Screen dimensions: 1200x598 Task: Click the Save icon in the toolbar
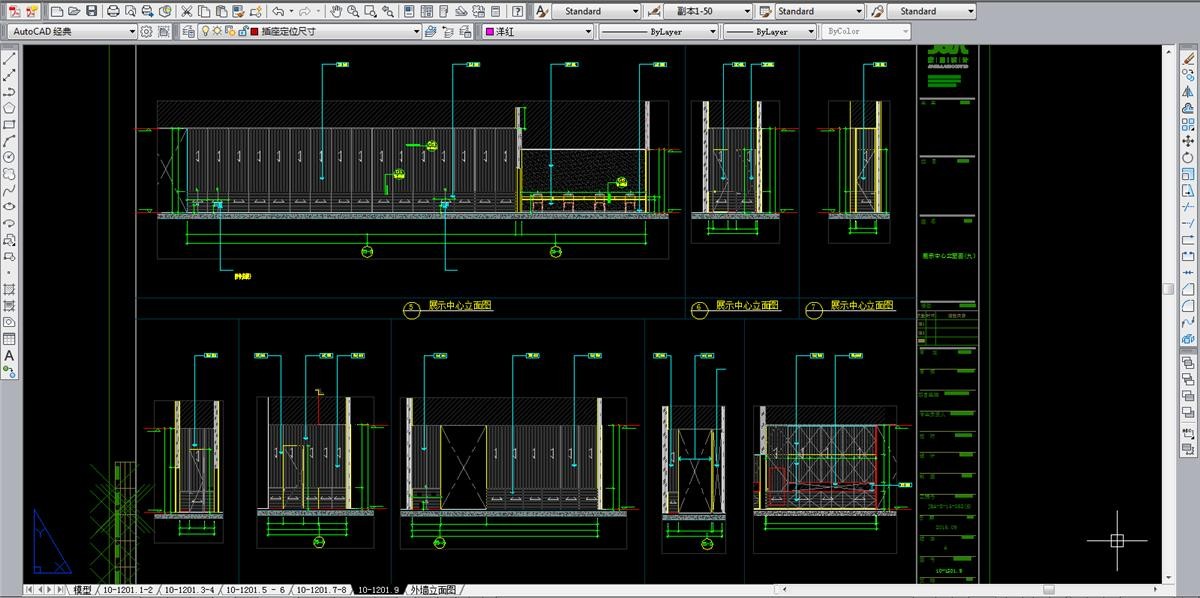92,11
